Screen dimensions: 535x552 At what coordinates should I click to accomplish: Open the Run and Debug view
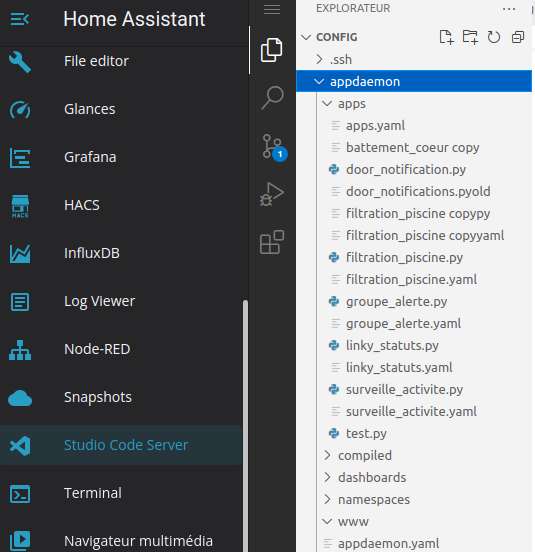point(272,194)
